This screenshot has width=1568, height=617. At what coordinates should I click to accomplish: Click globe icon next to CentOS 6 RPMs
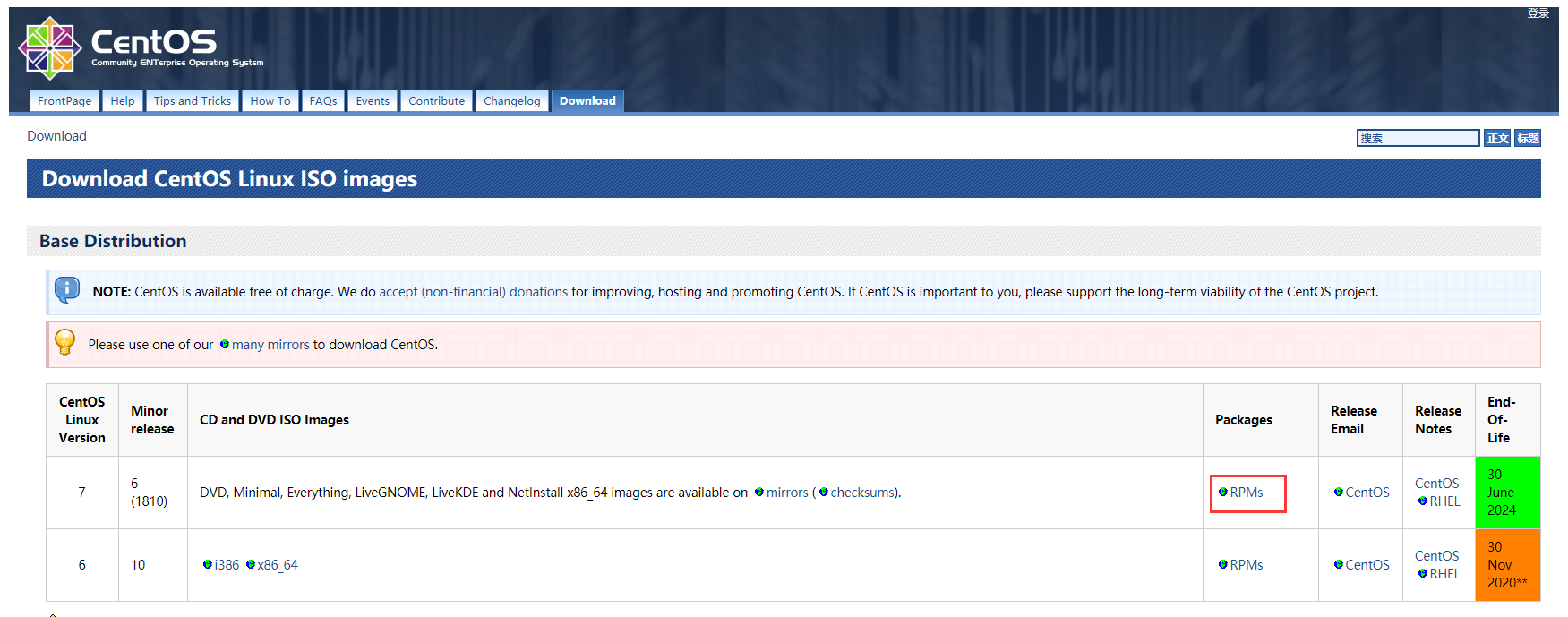tap(1223, 564)
